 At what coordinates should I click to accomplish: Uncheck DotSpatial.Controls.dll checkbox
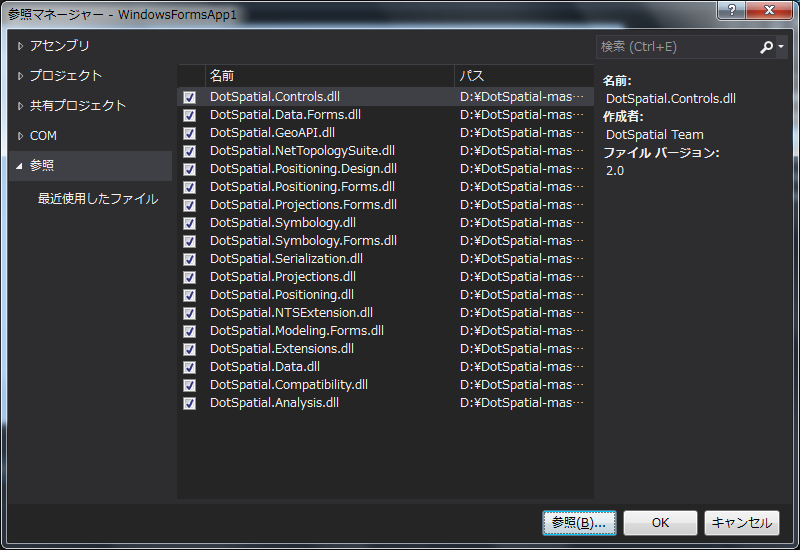point(189,97)
